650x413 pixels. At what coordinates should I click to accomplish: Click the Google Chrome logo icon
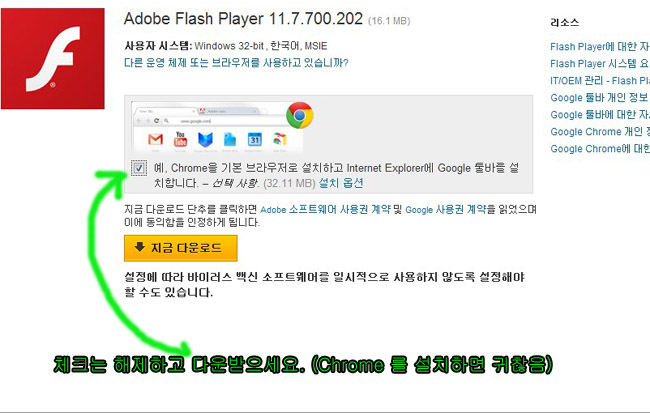(300, 115)
